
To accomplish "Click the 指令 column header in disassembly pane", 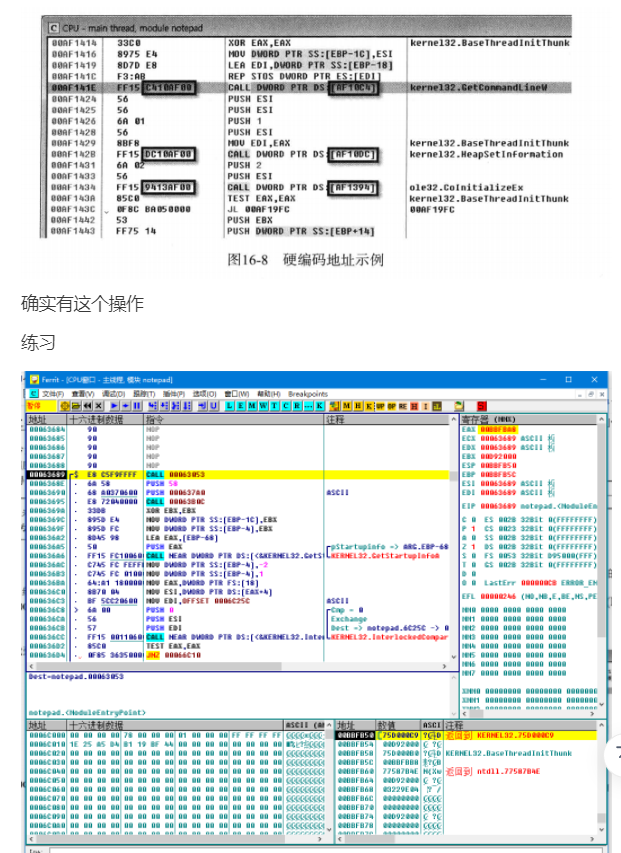I will tap(234, 419).
